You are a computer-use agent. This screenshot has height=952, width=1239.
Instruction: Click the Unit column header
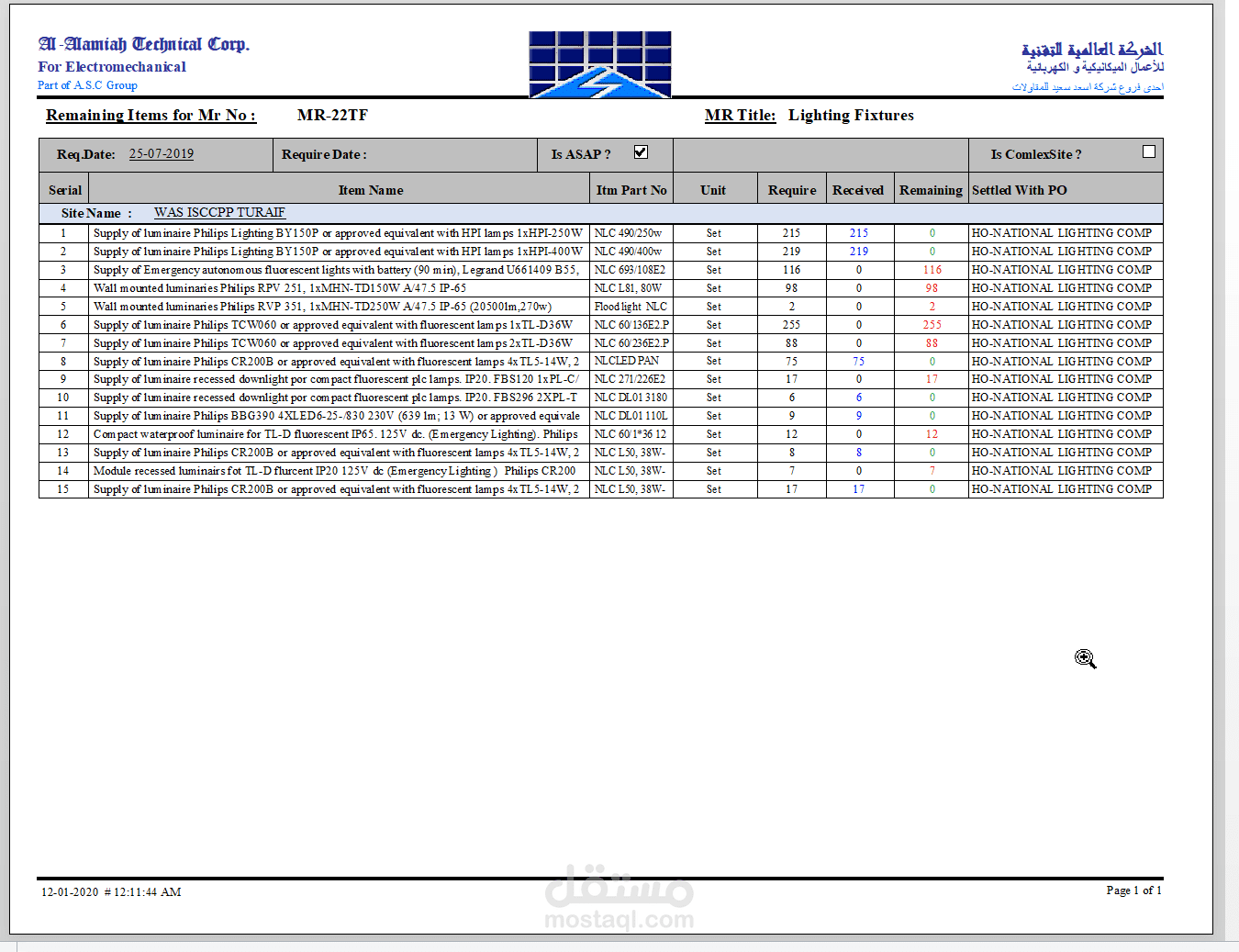(713, 190)
